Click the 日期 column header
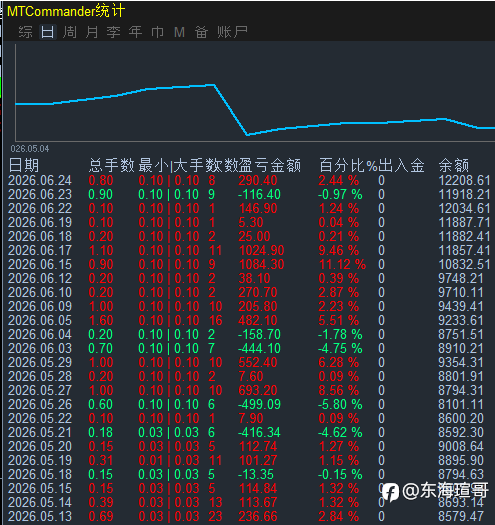Image resolution: width=495 pixels, height=525 pixels. (23, 165)
